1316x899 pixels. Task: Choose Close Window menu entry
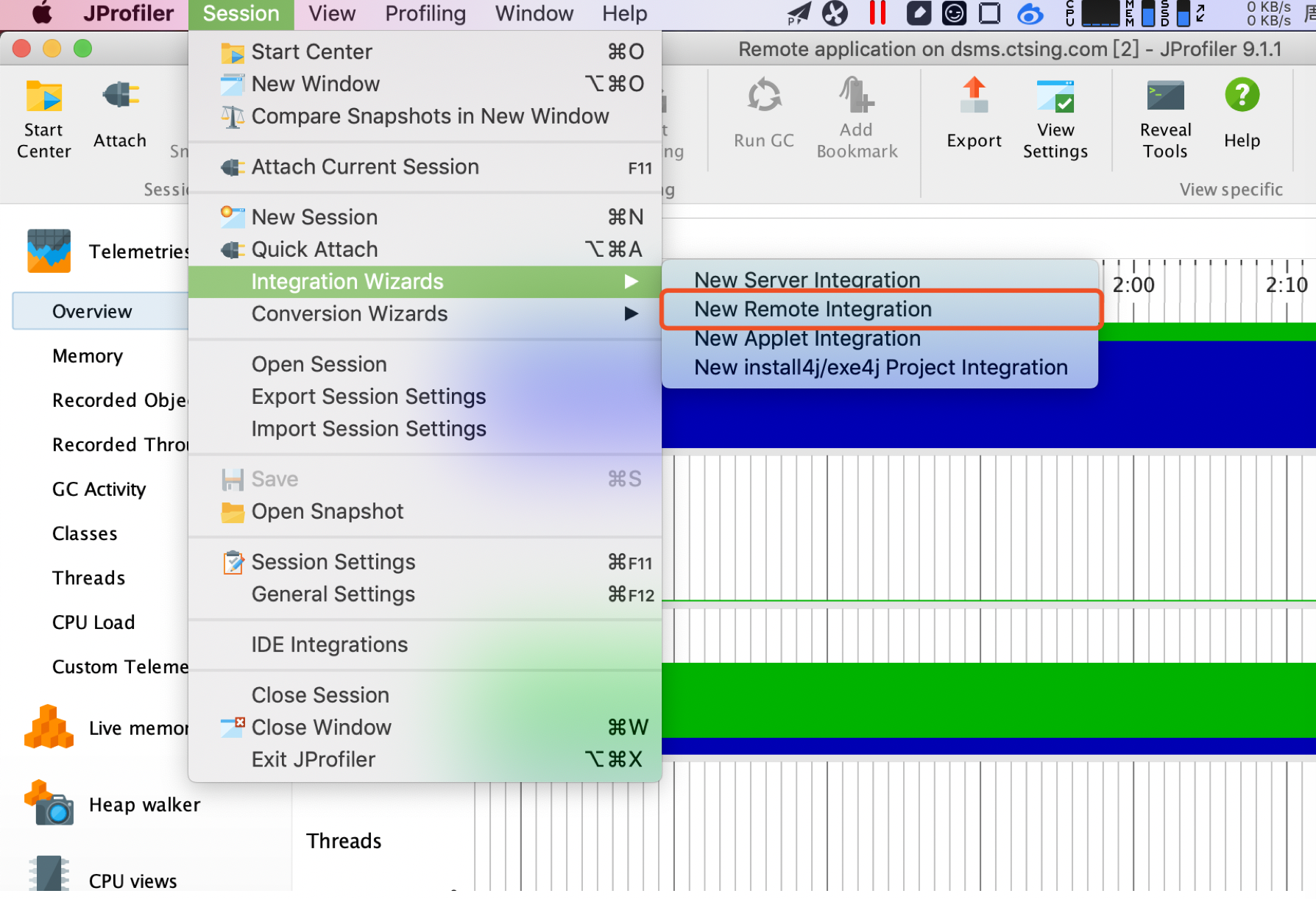(425, 728)
